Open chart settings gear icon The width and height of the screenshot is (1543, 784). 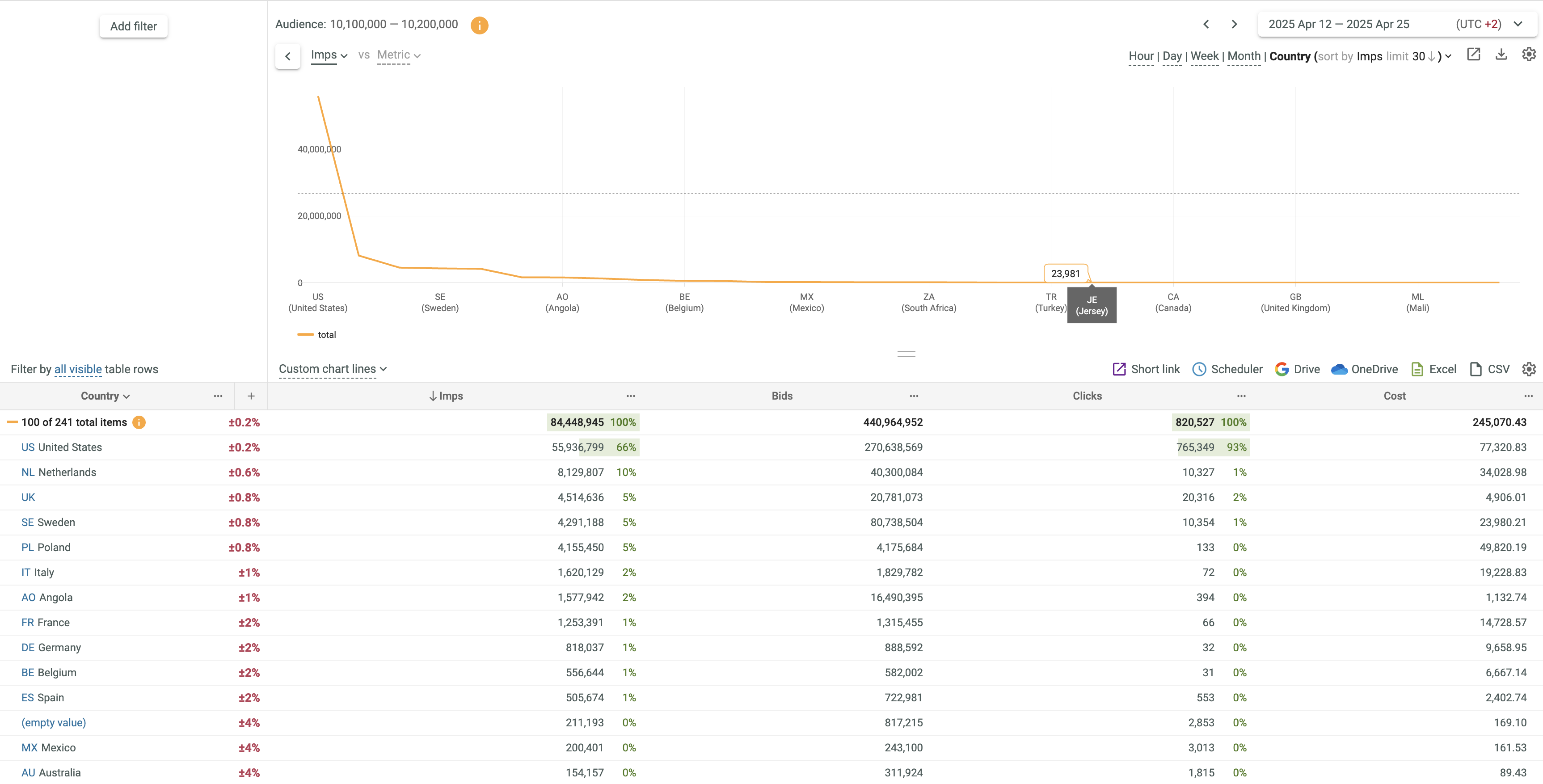[1529, 55]
